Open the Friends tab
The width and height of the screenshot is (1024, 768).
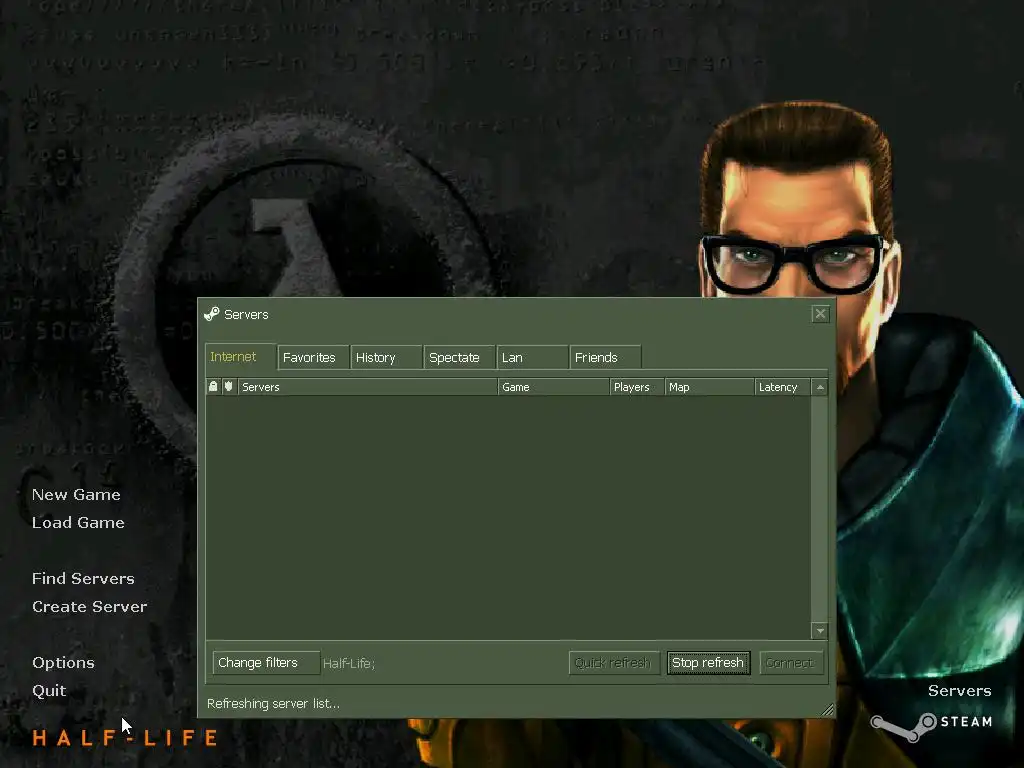(x=605, y=358)
